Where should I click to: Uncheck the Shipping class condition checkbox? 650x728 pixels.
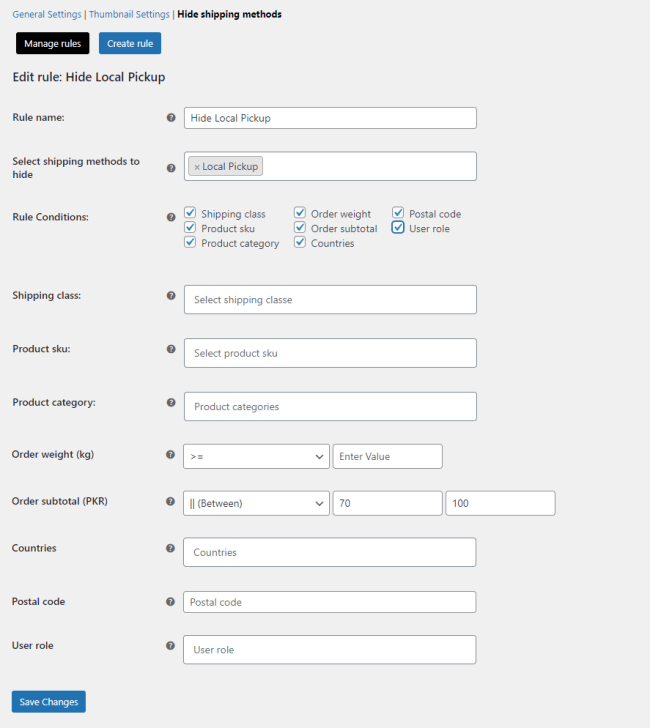pos(190,213)
